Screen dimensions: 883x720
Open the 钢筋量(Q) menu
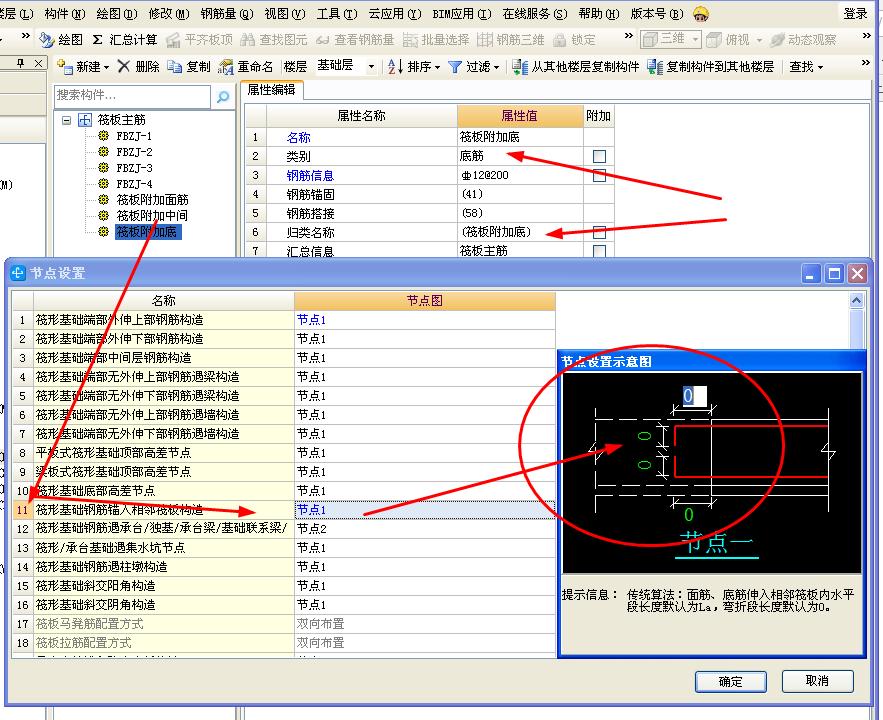pyautogui.click(x=227, y=13)
